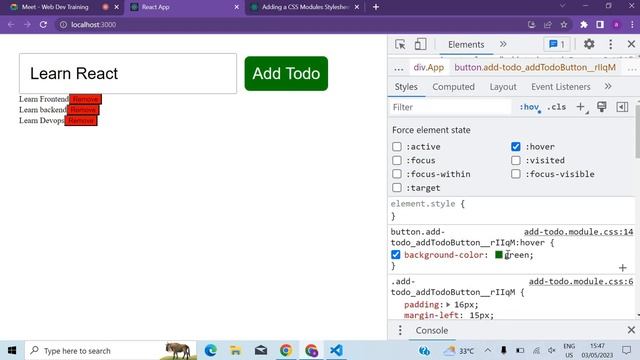Select the Console drawer tab
640x360 pixels.
click(x=431, y=330)
